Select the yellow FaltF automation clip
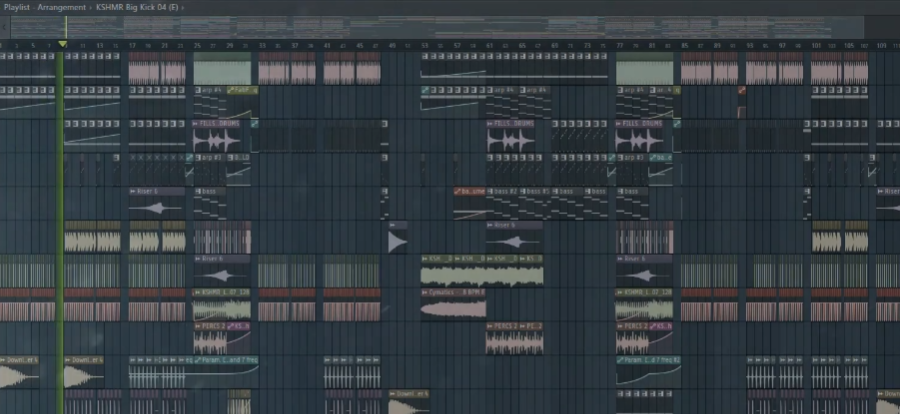This screenshot has height=414, width=900. pos(242,102)
